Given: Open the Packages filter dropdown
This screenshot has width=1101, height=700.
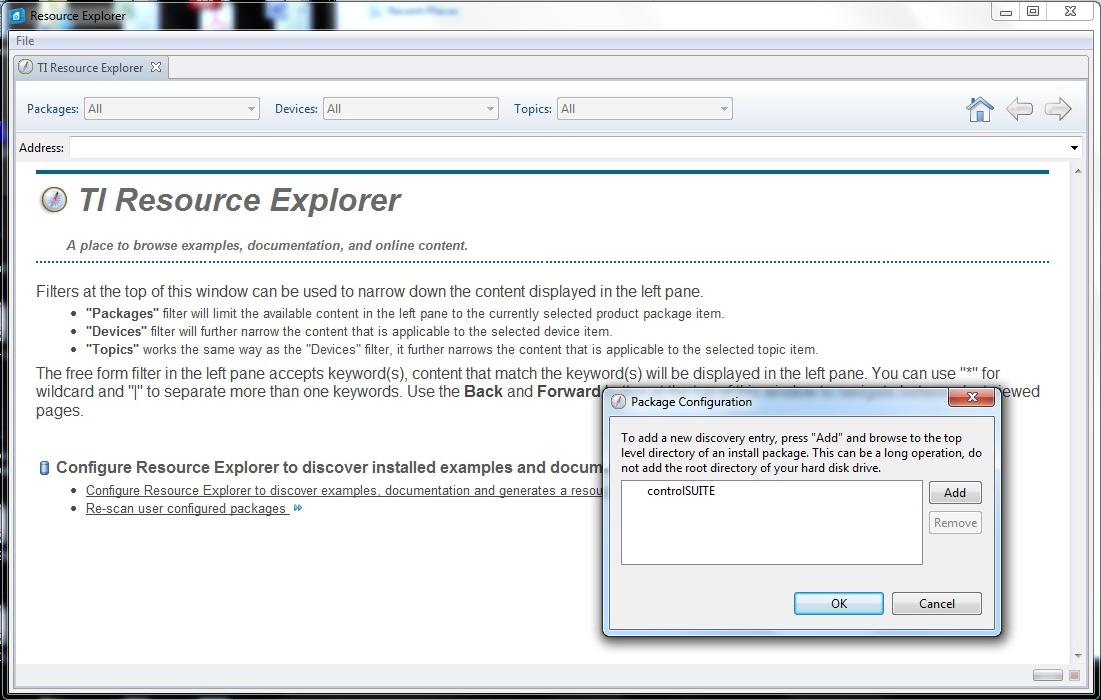Looking at the screenshot, I should 171,109.
